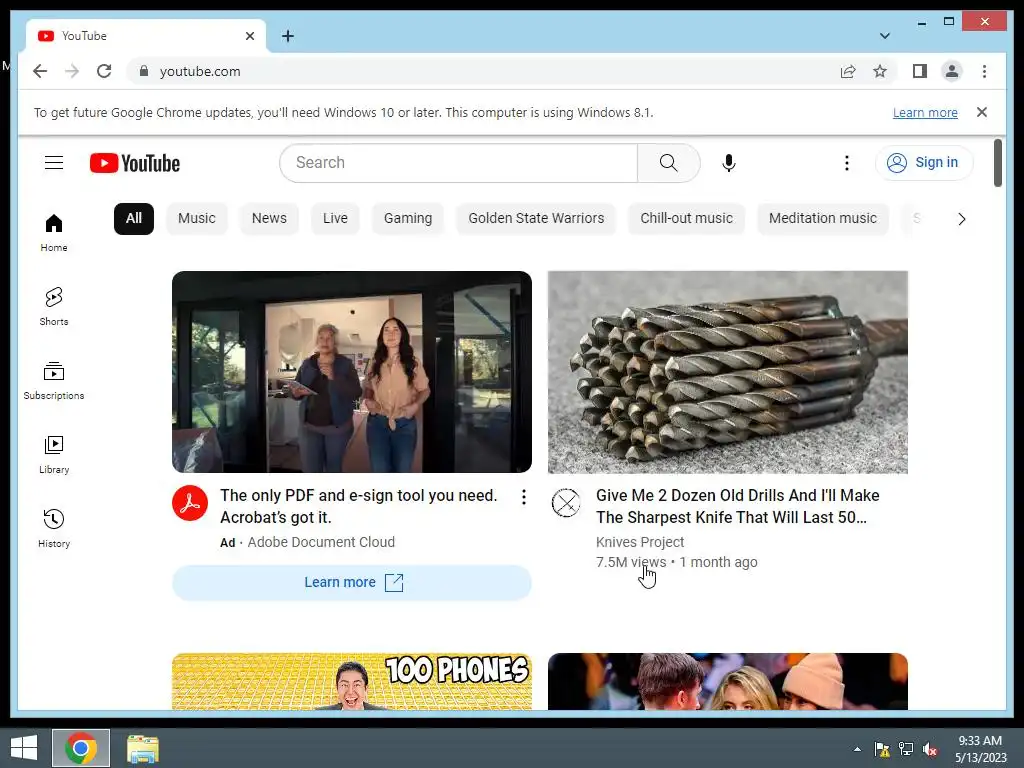The width and height of the screenshot is (1024, 768).
Task: Start voice search with microphone icon
Action: (x=729, y=163)
